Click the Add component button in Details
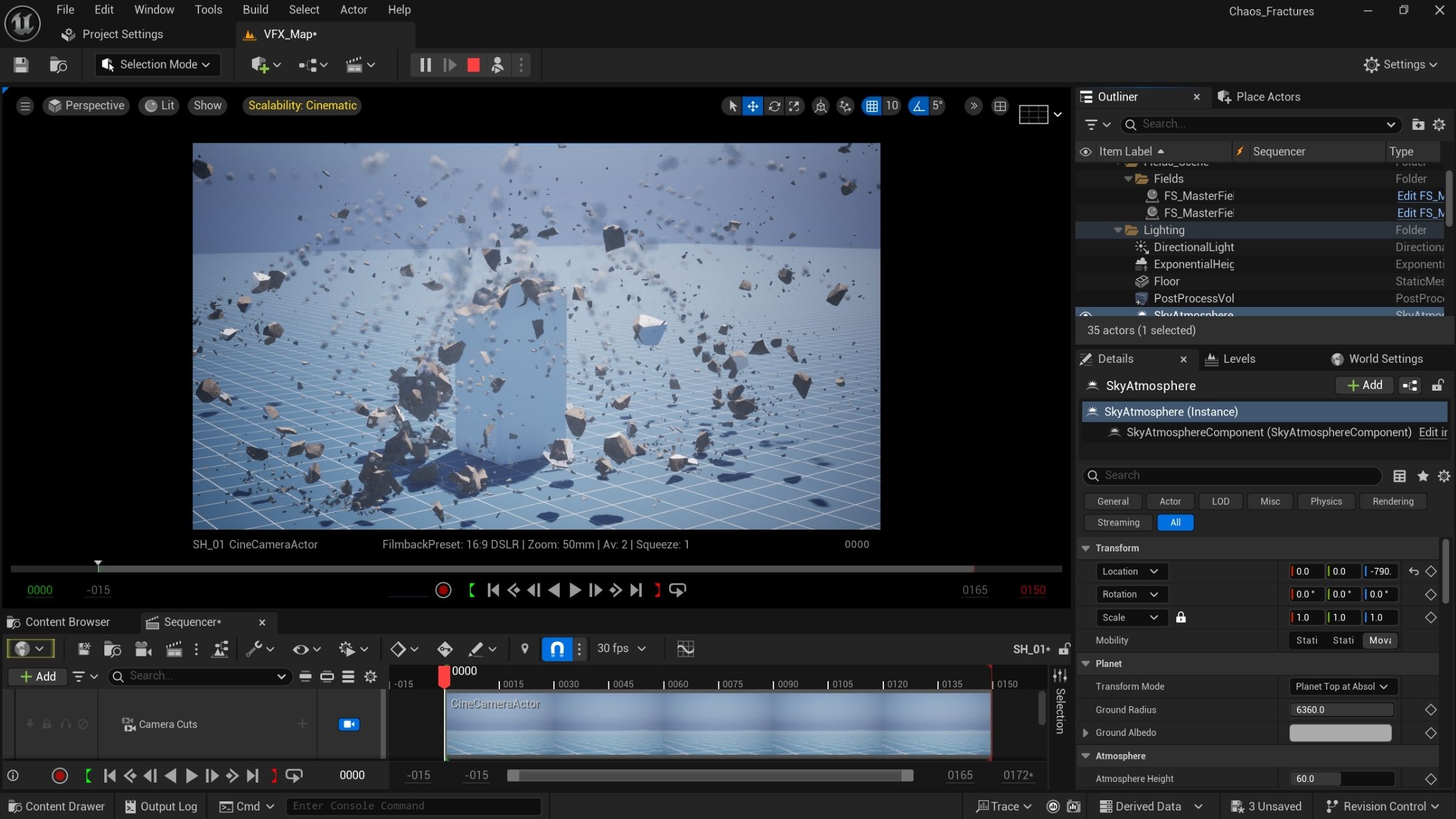 1364,385
